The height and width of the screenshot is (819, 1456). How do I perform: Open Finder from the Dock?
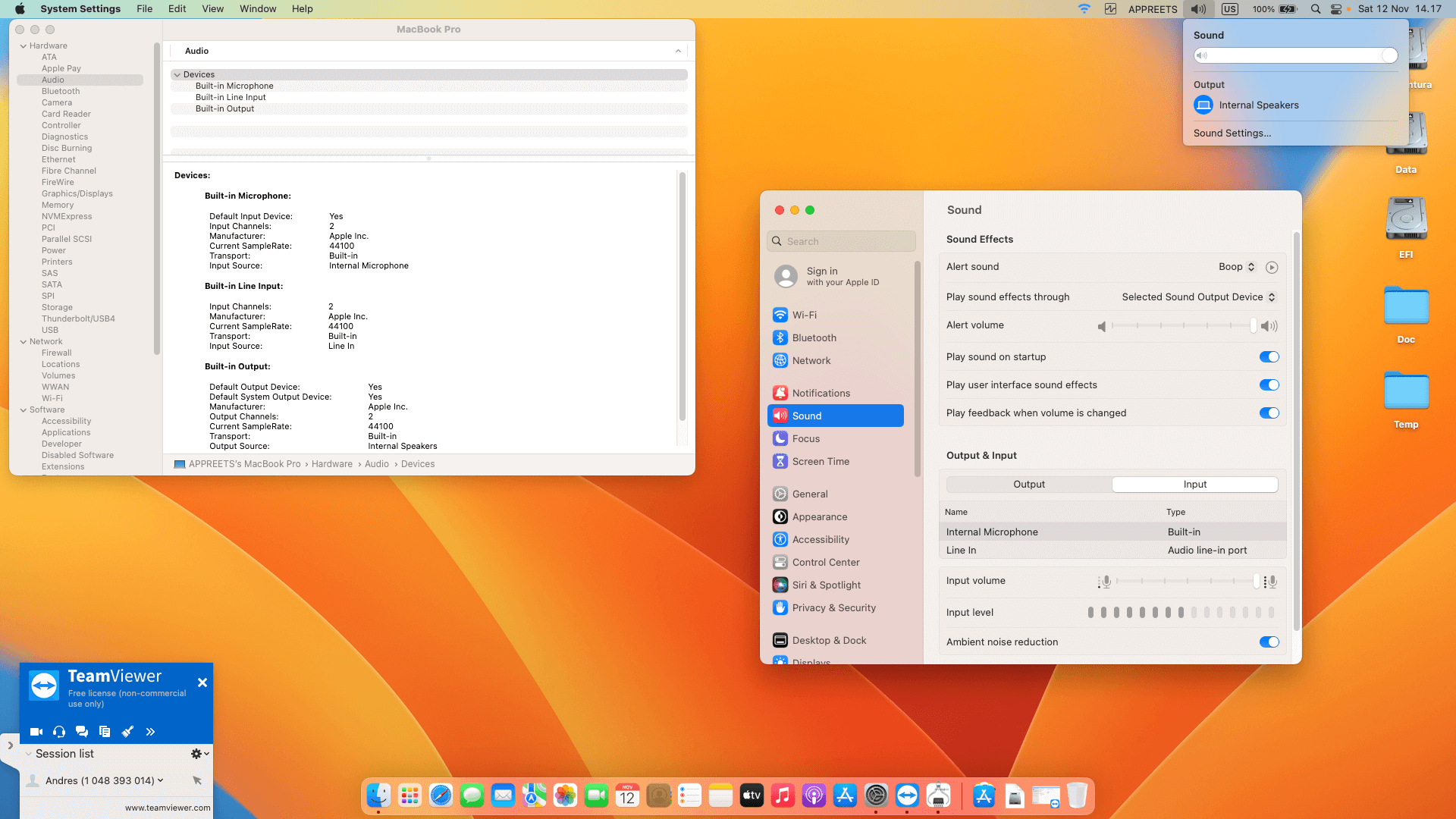[378, 795]
